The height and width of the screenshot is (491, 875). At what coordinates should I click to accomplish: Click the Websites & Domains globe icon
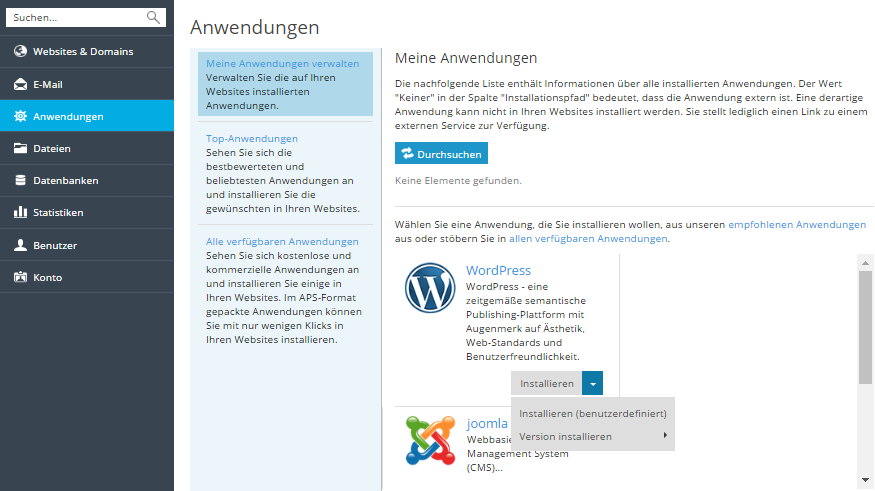(20, 52)
